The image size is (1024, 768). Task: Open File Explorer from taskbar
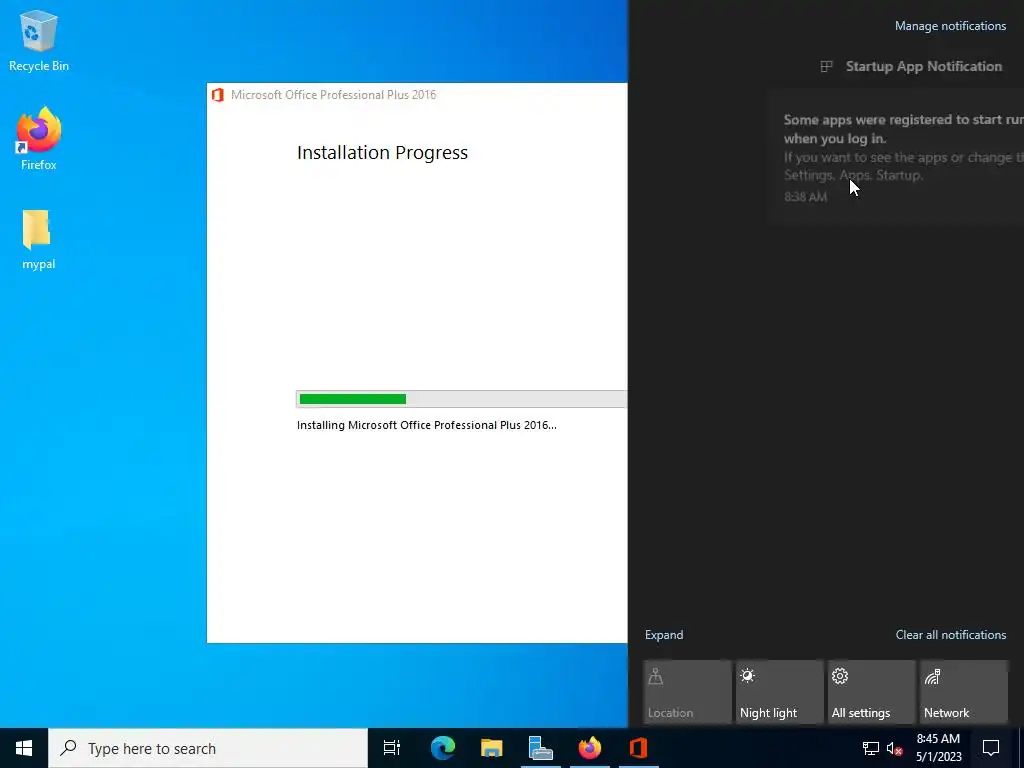click(x=492, y=748)
